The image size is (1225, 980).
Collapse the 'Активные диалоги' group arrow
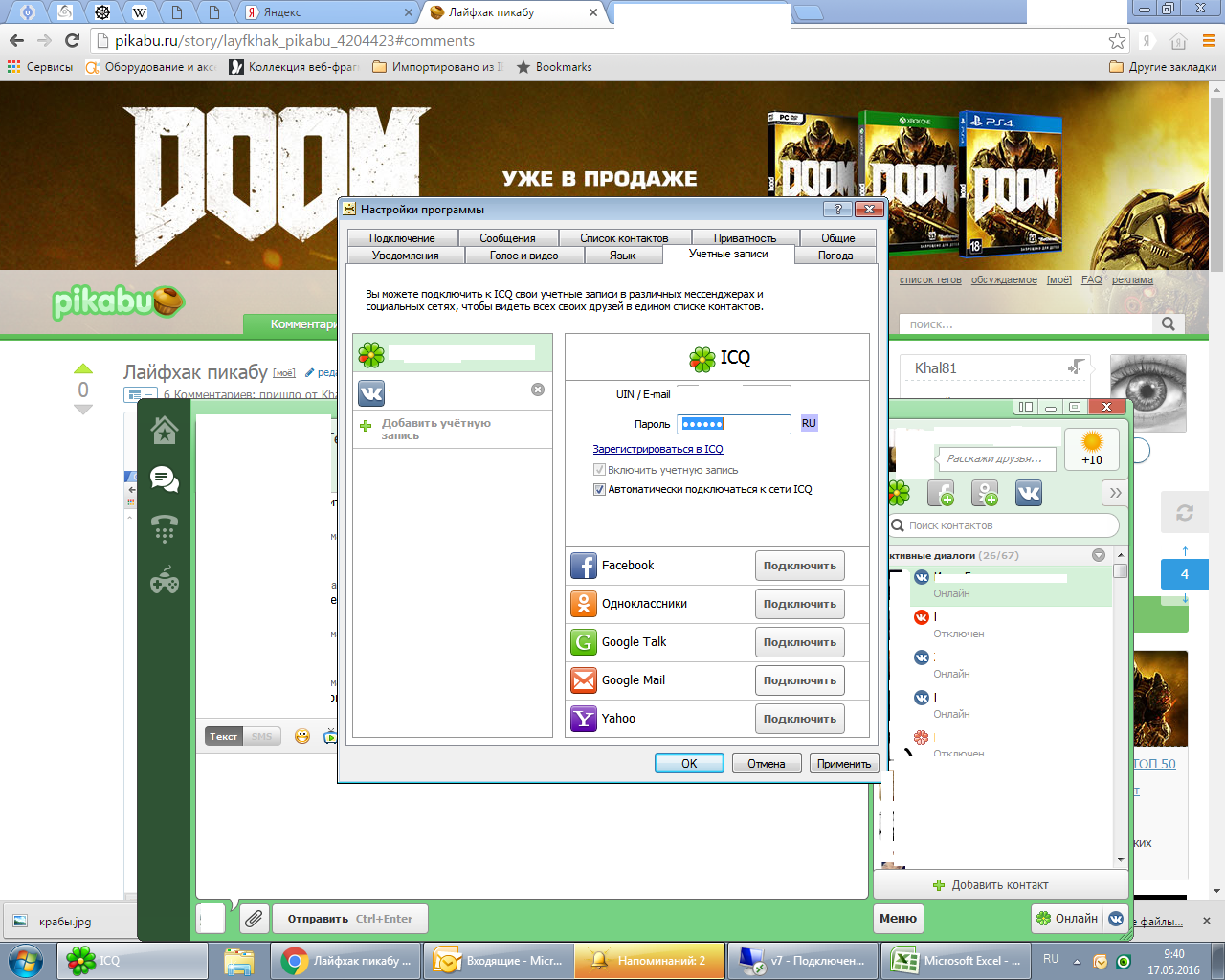pyautogui.click(x=1099, y=555)
